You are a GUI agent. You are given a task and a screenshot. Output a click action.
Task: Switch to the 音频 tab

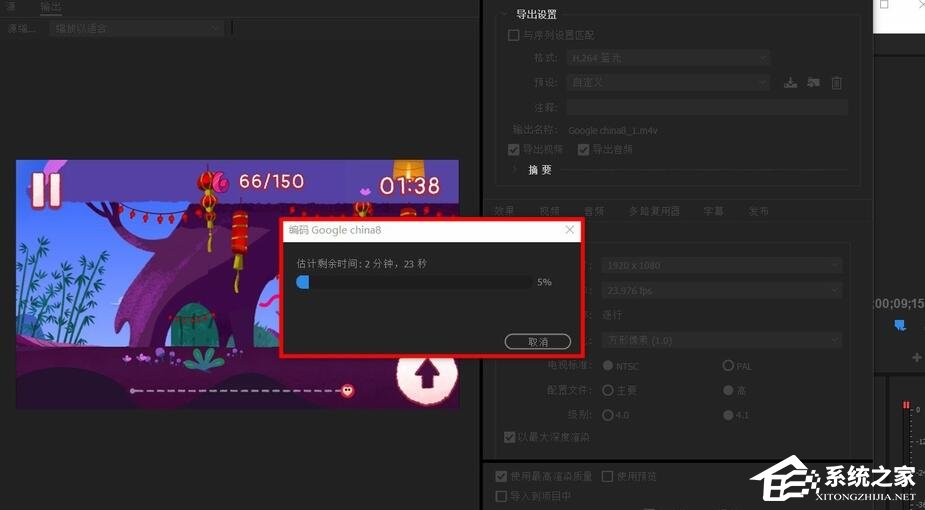(594, 211)
